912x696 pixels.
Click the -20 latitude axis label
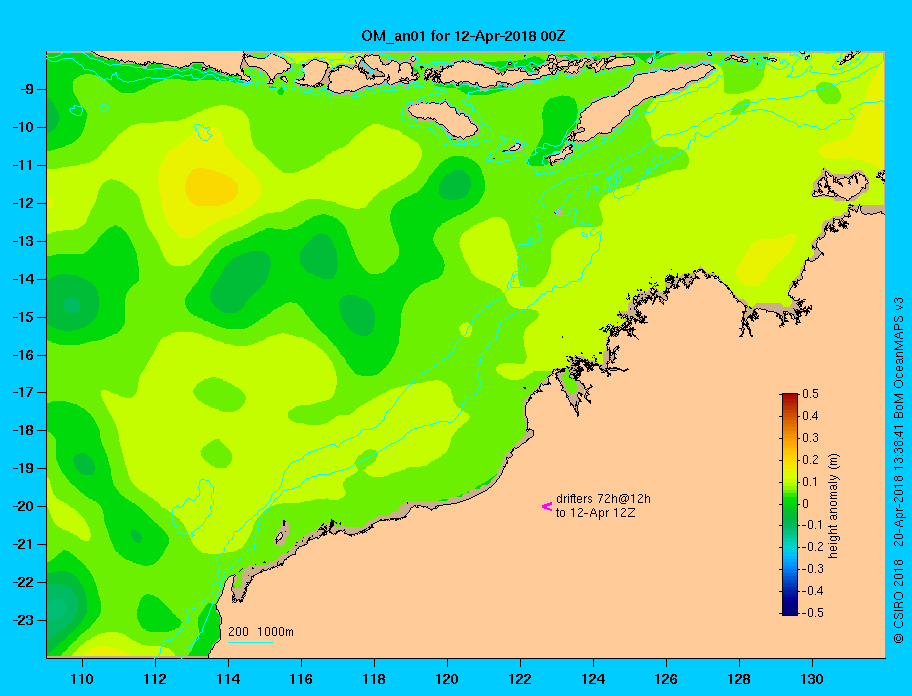pyautogui.click(x=23, y=506)
